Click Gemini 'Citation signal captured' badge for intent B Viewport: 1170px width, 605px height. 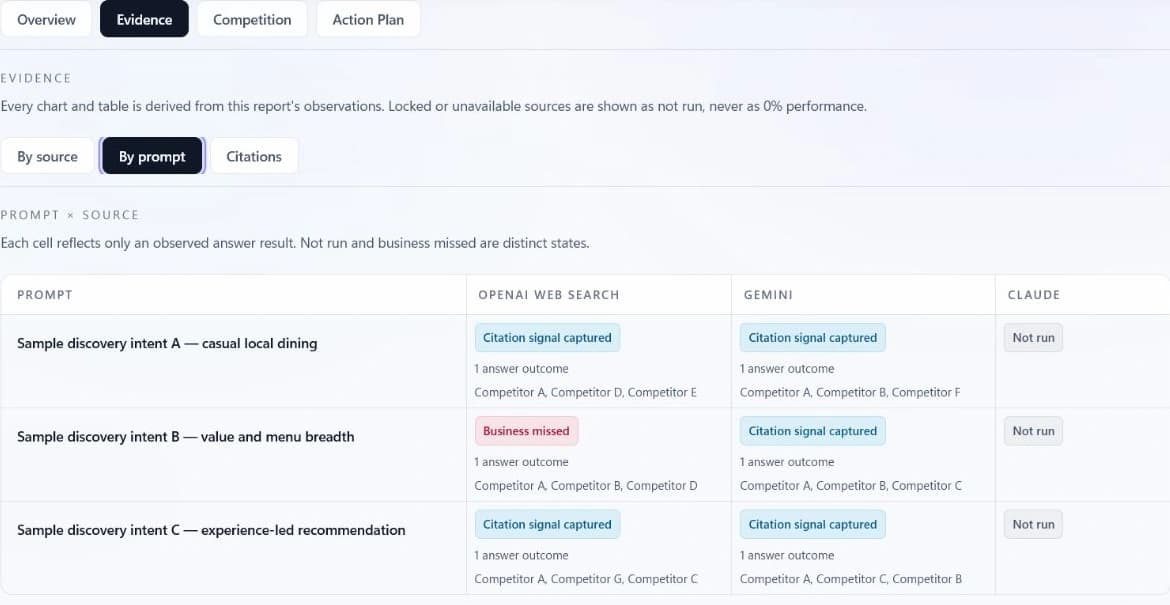[813, 430]
